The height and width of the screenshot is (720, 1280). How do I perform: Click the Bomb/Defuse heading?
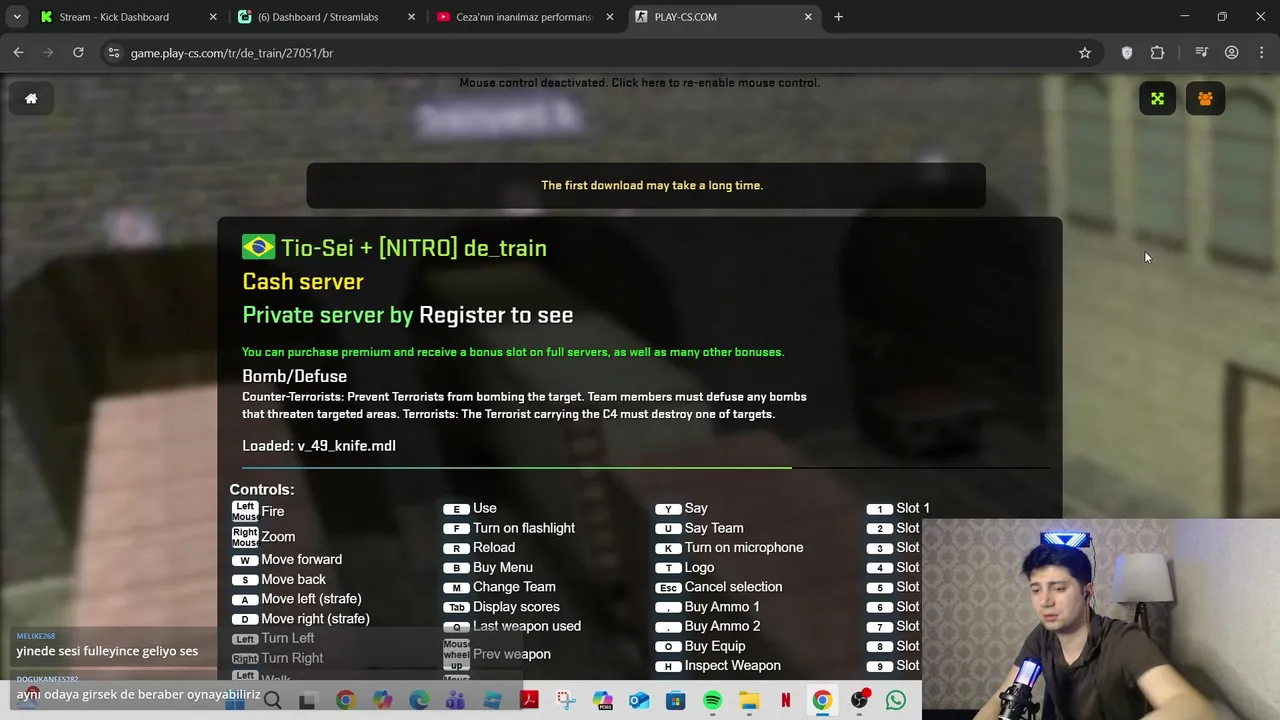pos(294,376)
